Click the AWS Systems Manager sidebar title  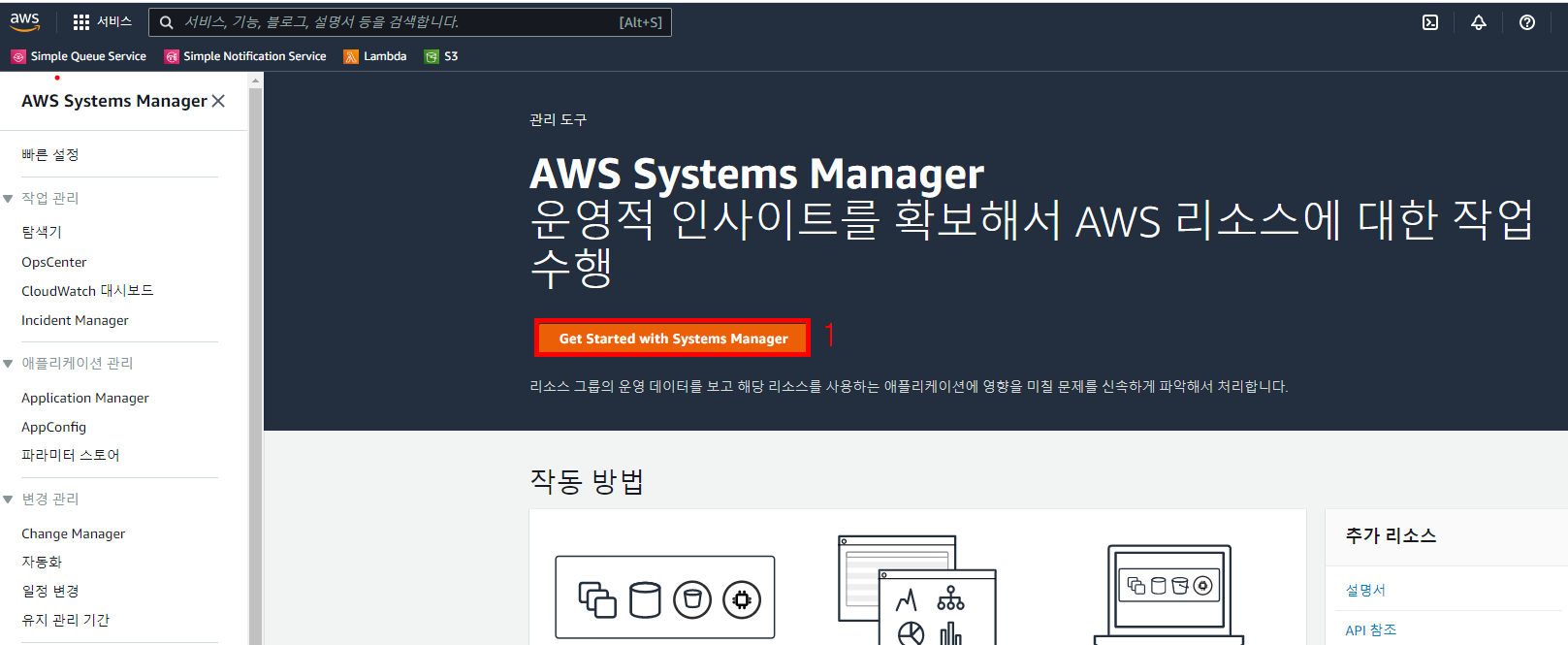point(114,101)
